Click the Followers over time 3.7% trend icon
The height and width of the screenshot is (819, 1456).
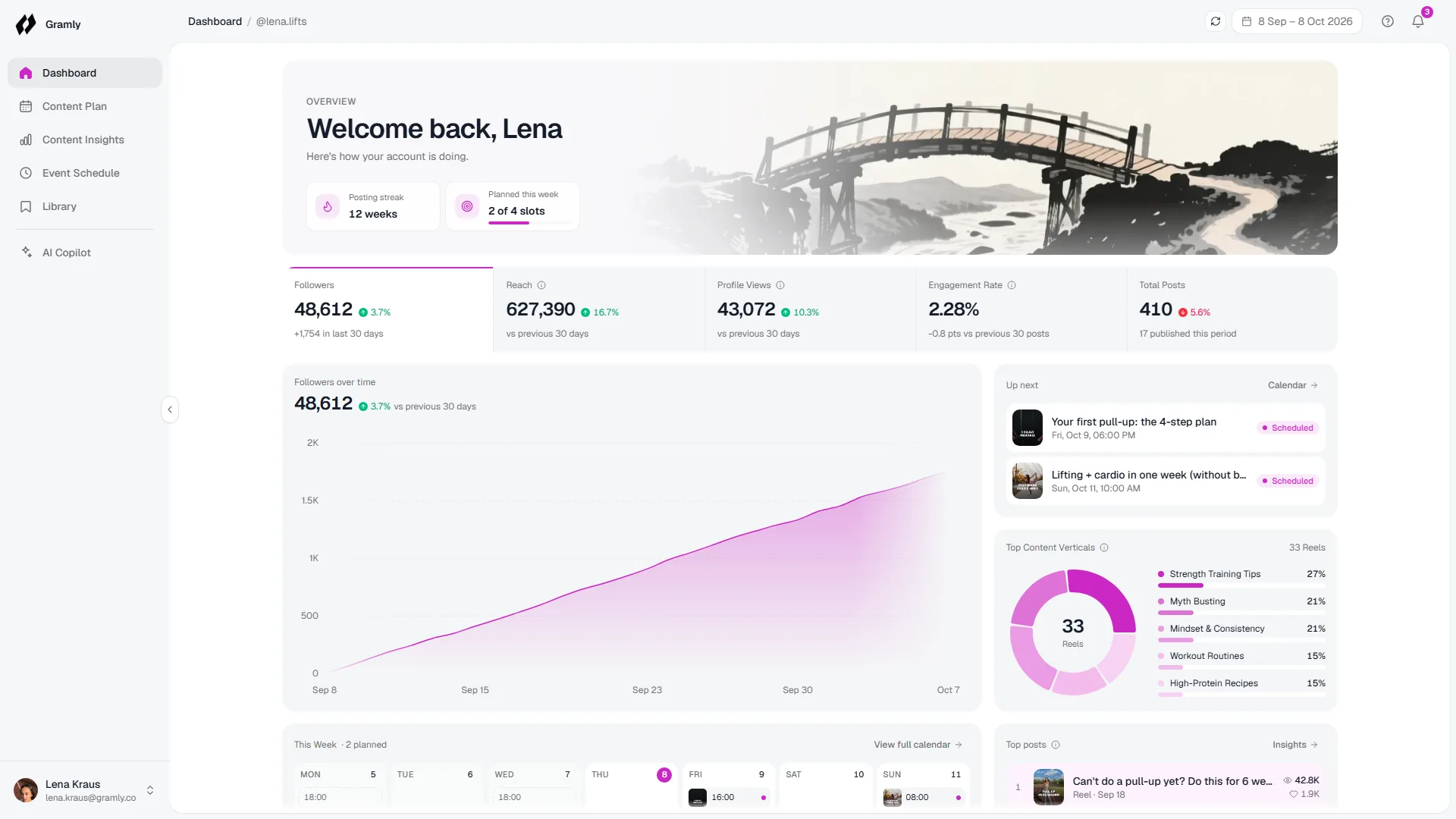point(363,406)
